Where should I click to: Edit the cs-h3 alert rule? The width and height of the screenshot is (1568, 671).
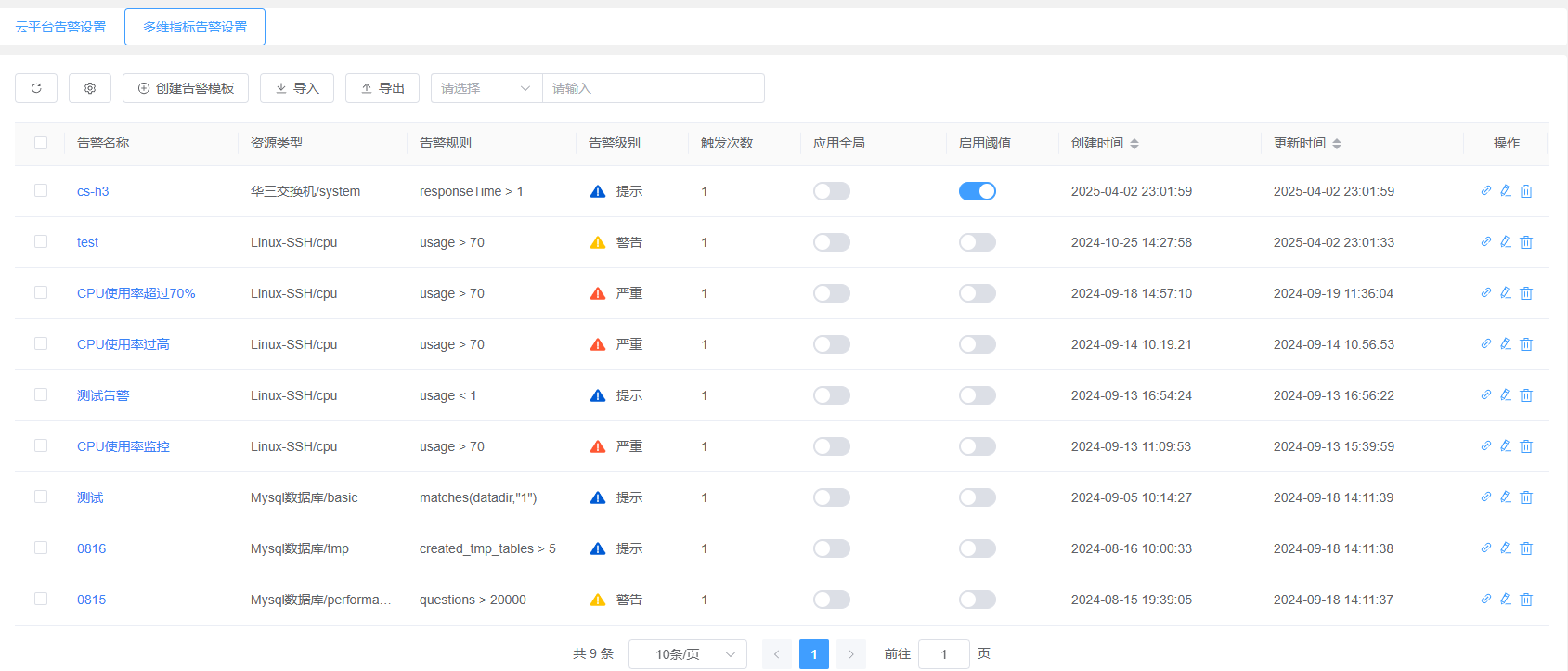[1506, 190]
